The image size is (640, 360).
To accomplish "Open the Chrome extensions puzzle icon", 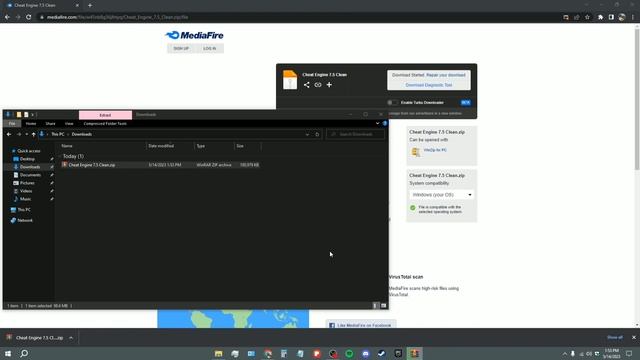I will [x=600, y=17].
